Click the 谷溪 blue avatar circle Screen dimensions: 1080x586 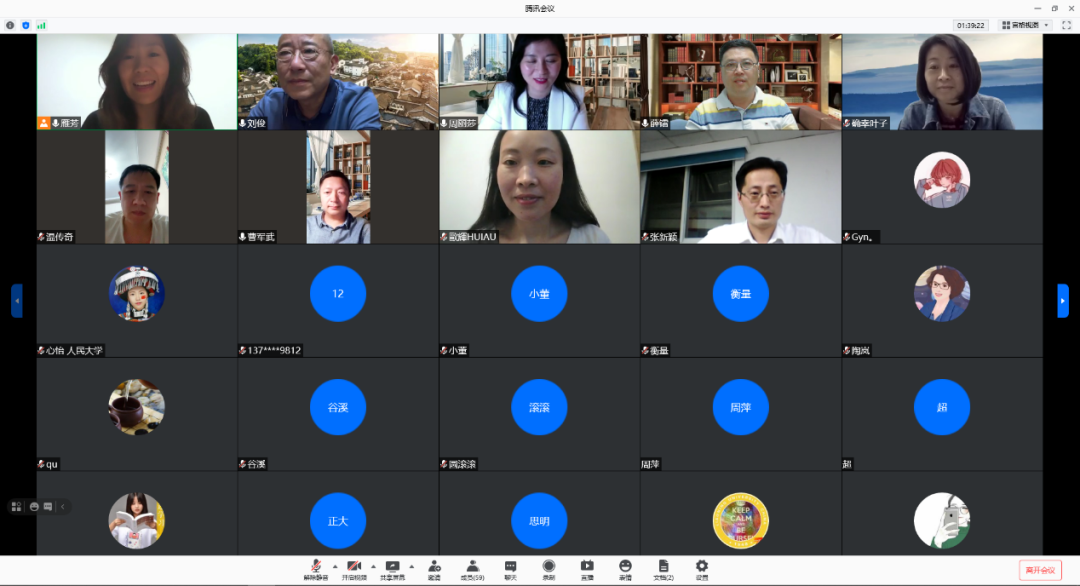[338, 408]
